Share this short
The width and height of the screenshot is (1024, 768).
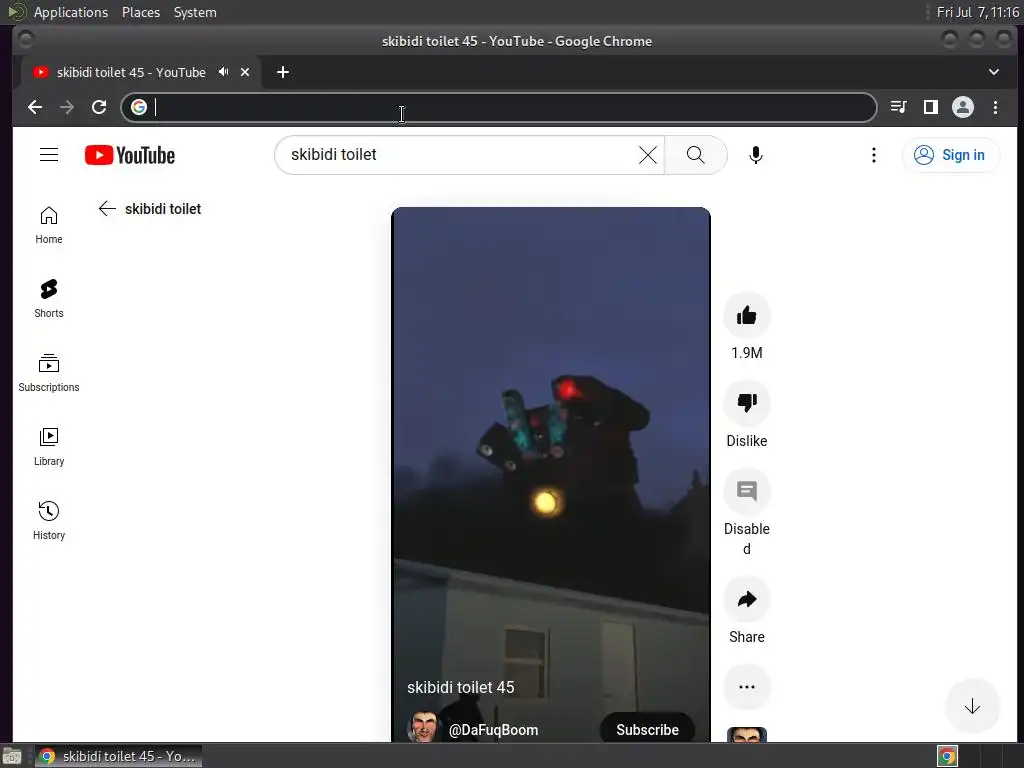[746, 600]
